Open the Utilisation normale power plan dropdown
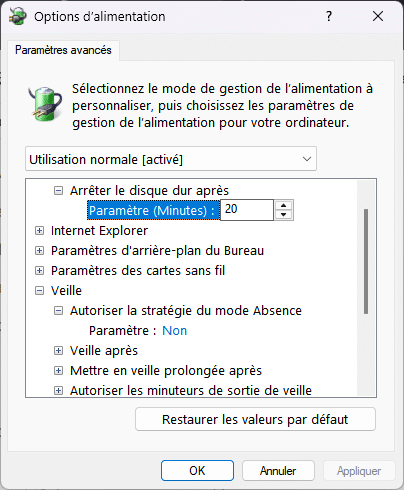The width and height of the screenshot is (404, 490). coord(171,159)
